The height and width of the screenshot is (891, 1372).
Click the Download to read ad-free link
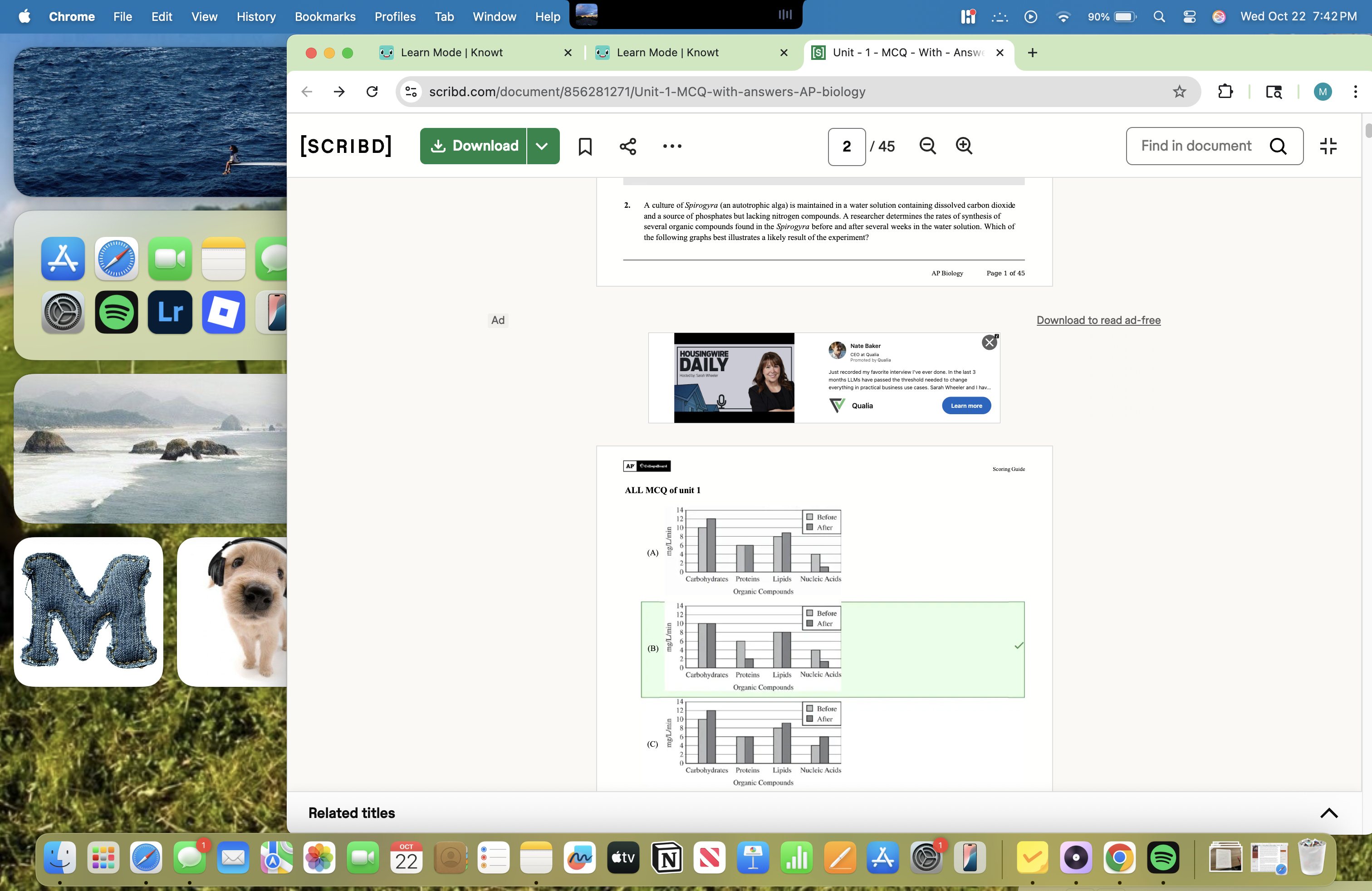click(1098, 320)
